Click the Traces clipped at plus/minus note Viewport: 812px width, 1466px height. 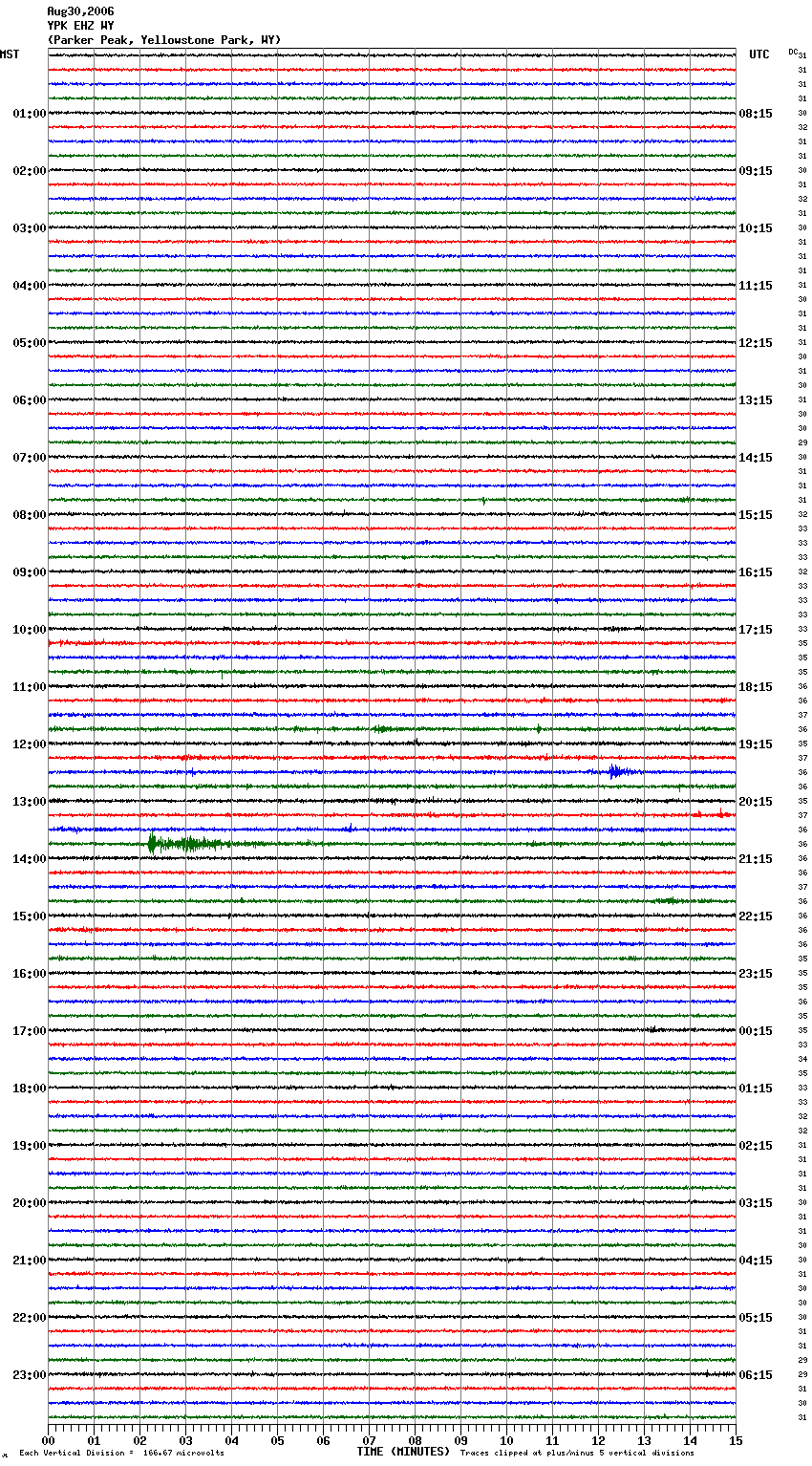tap(577, 1453)
